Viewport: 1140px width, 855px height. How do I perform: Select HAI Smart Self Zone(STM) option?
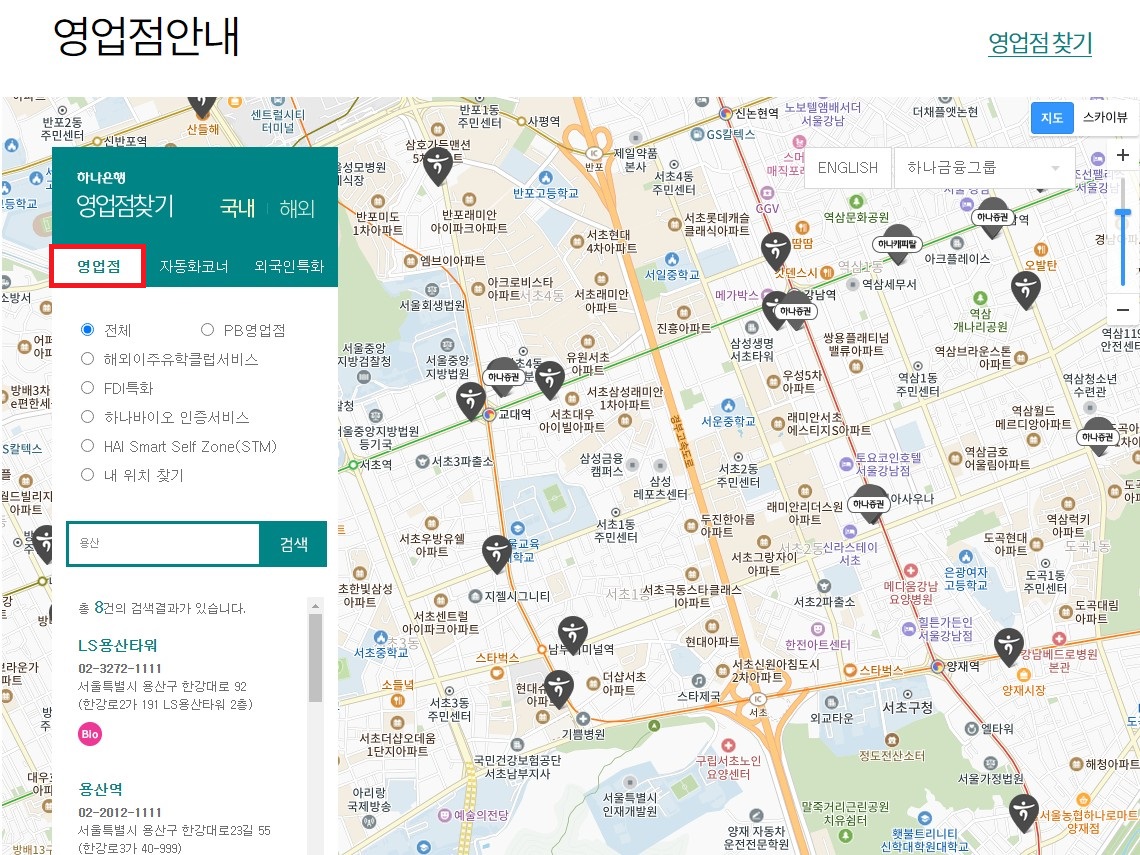coord(87,446)
